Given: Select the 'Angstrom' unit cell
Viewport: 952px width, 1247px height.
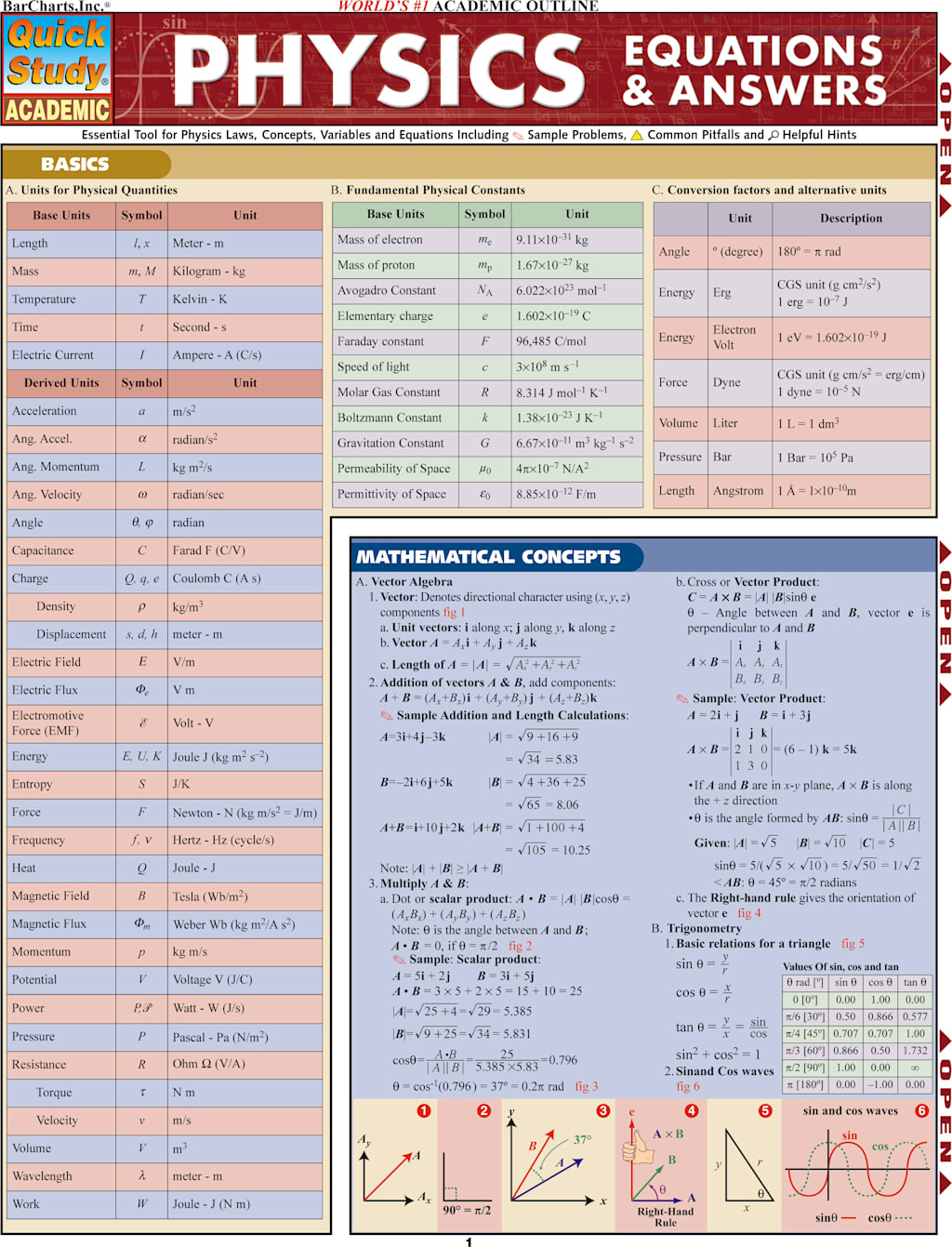Looking at the screenshot, I should click(739, 491).
